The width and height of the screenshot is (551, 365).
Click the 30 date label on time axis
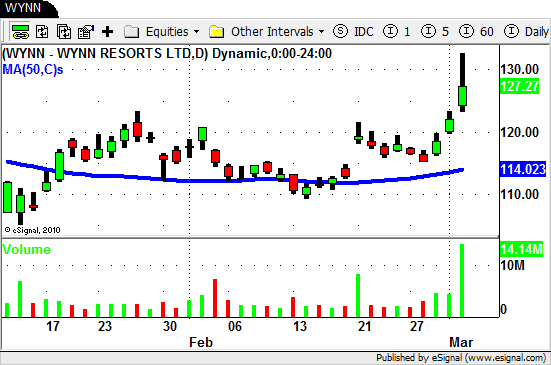tap(170, 326)
